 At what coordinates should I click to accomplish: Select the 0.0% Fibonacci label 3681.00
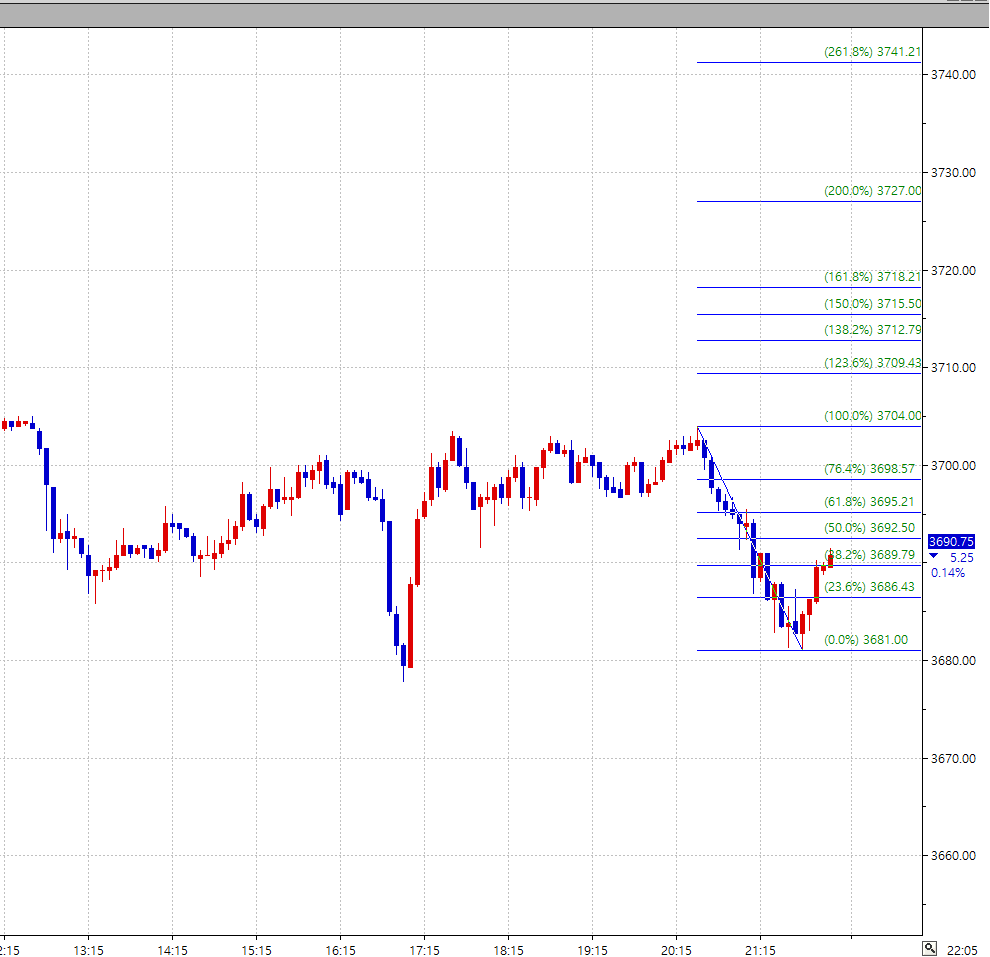click(866, 640)
